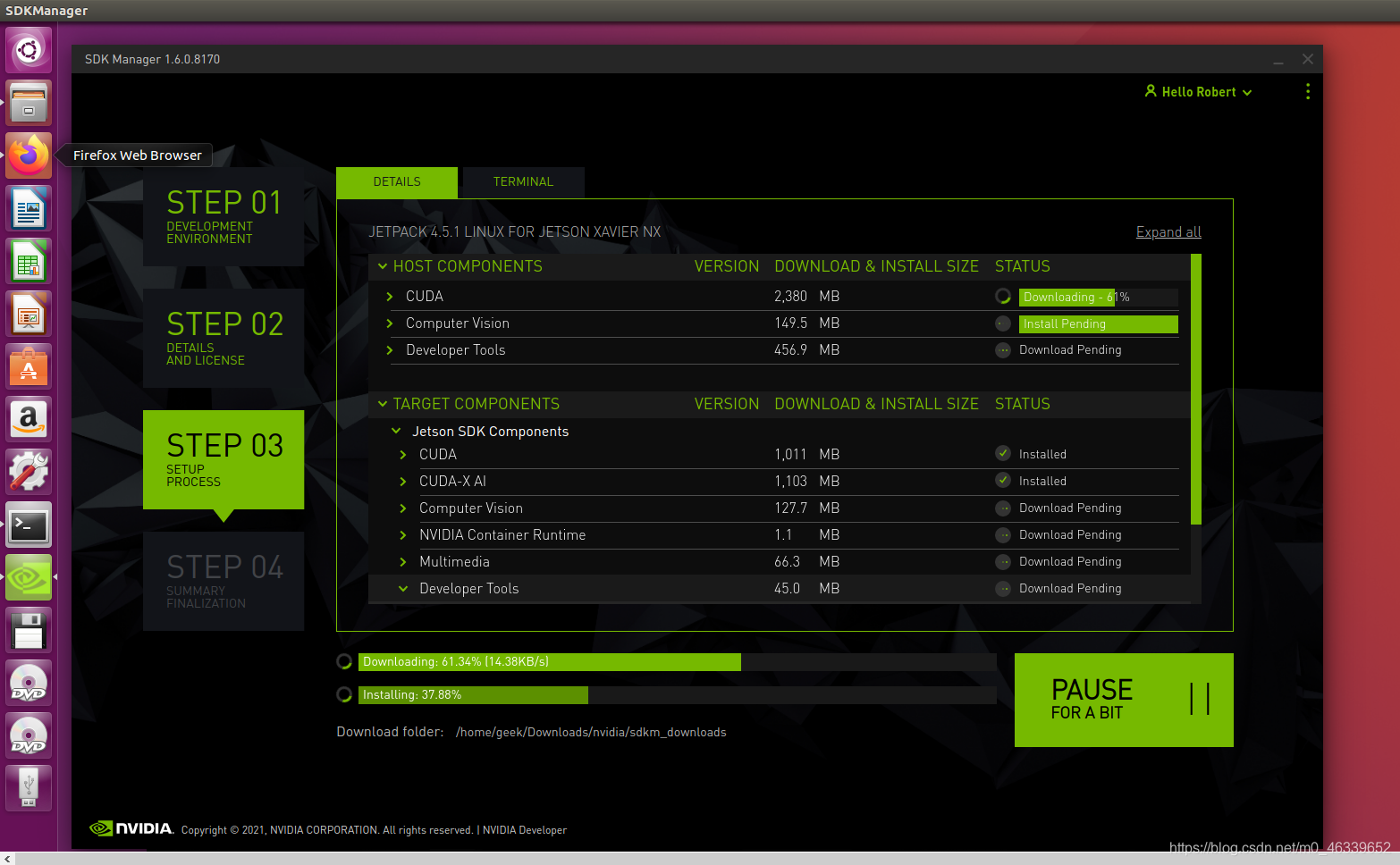Open the Ubuntu dash search icon
1400x865 pixels.
point(29,50)
